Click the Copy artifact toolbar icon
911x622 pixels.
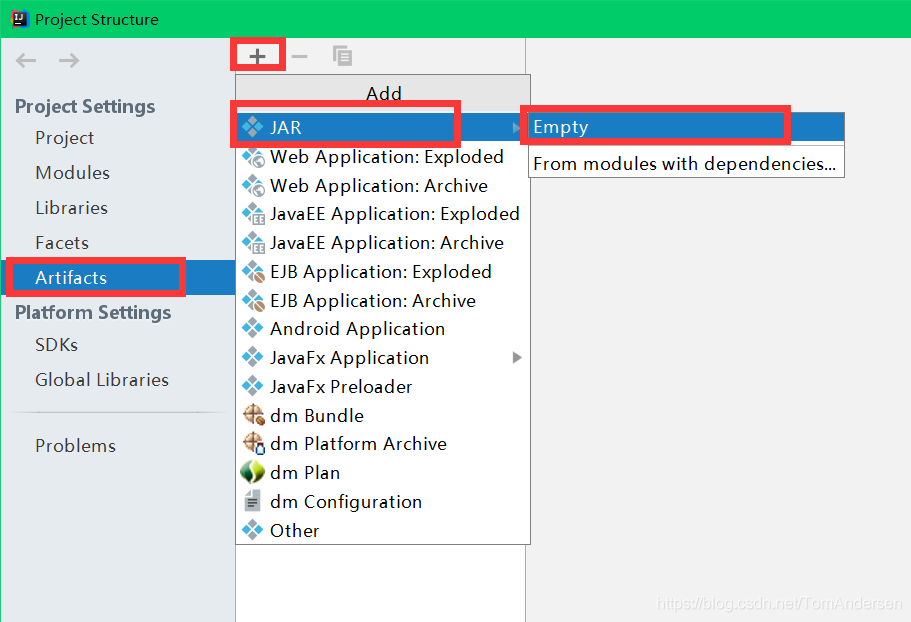coord(342,56)
